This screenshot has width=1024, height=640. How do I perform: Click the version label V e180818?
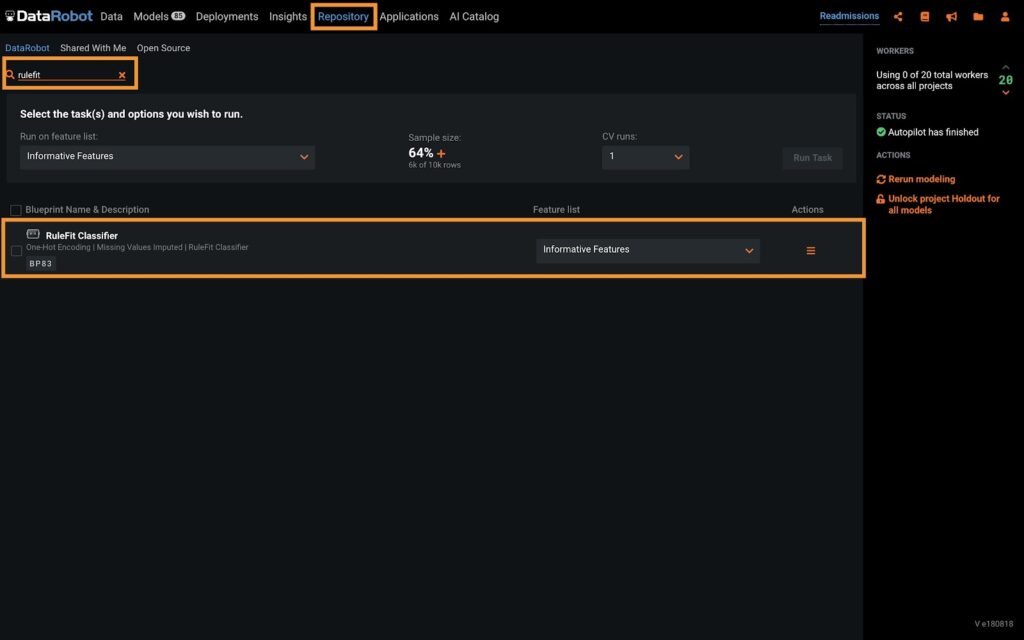point(993,624)
